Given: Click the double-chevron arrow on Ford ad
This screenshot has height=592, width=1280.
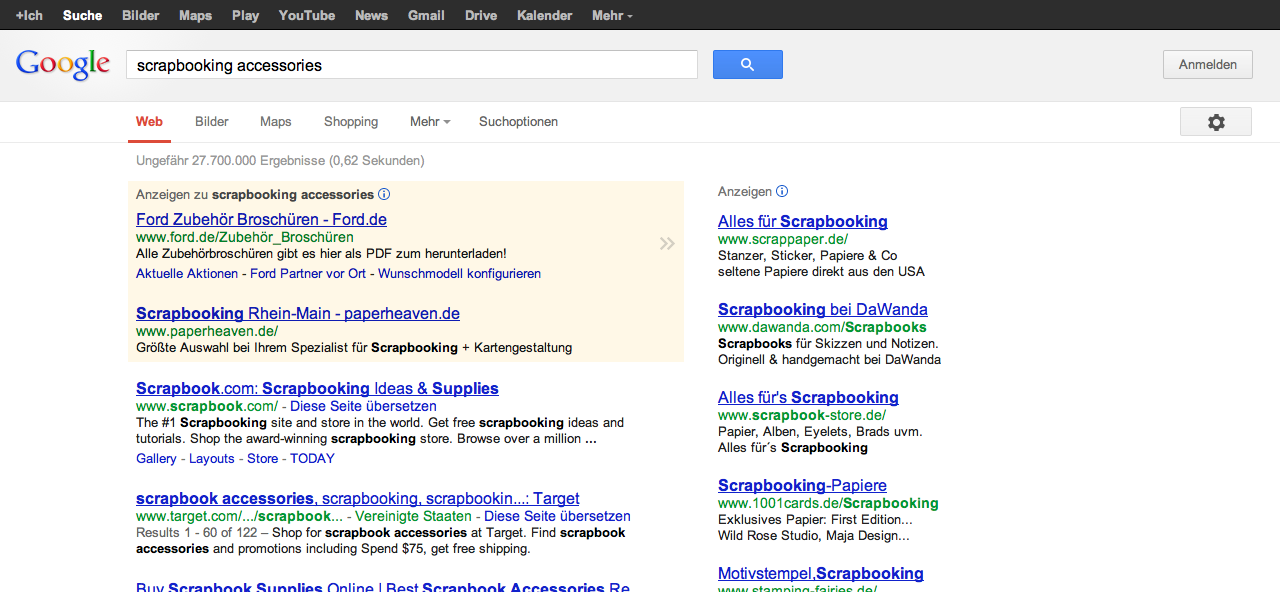Looking at the screenshot, I should (x=667, y=243).
